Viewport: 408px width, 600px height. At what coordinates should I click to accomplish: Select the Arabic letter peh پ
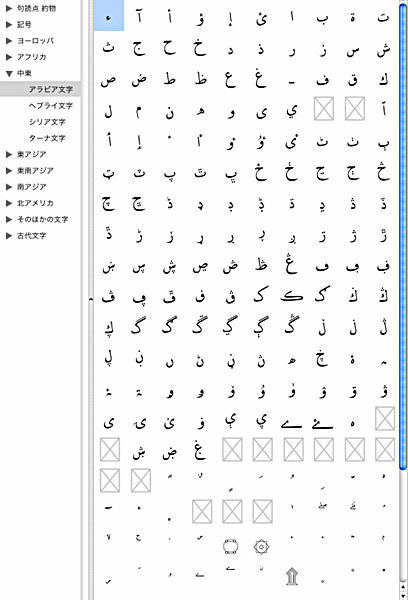[169, 174]
